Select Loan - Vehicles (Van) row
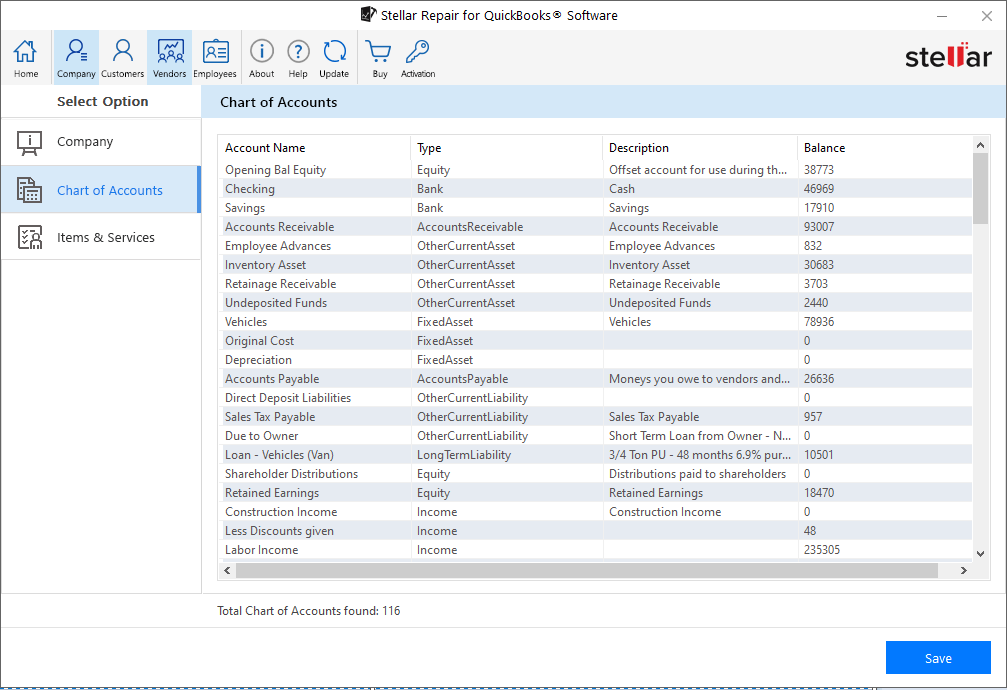The height and width of the screenshot is (690, 1007). [x=595, y=455]
